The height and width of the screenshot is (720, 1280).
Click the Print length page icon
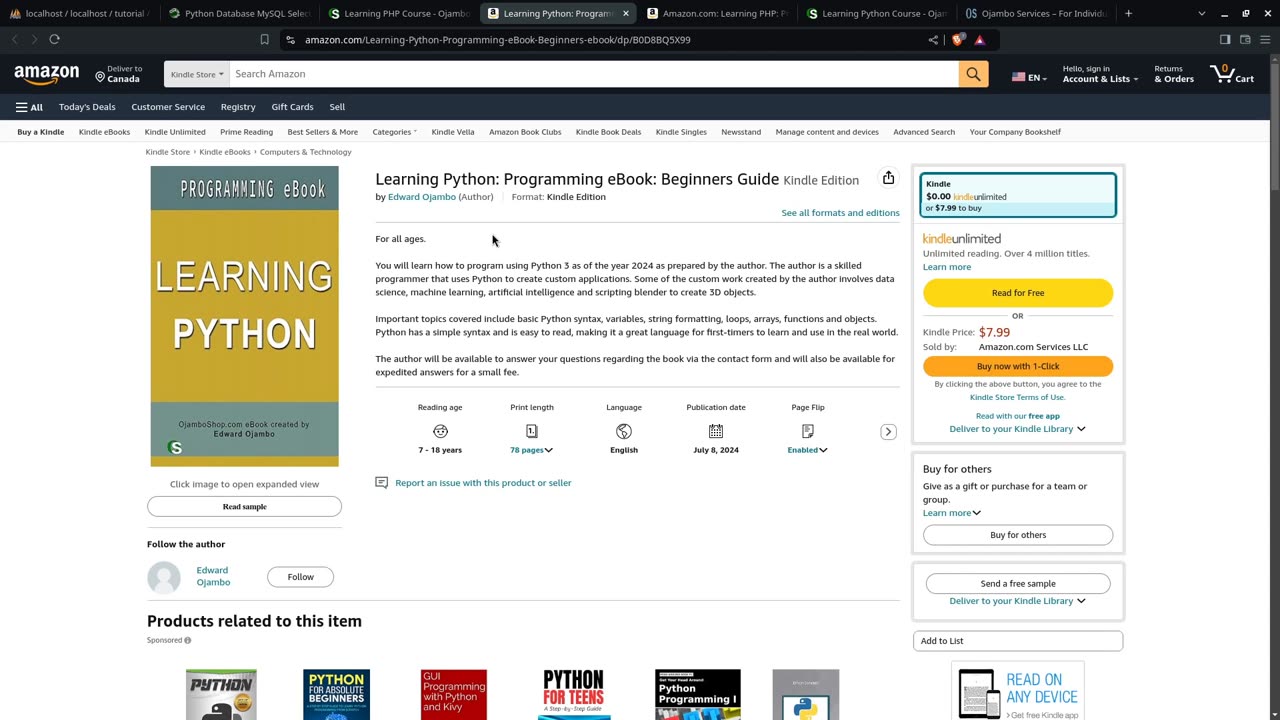pyautogui.click(x=532, y=431)
